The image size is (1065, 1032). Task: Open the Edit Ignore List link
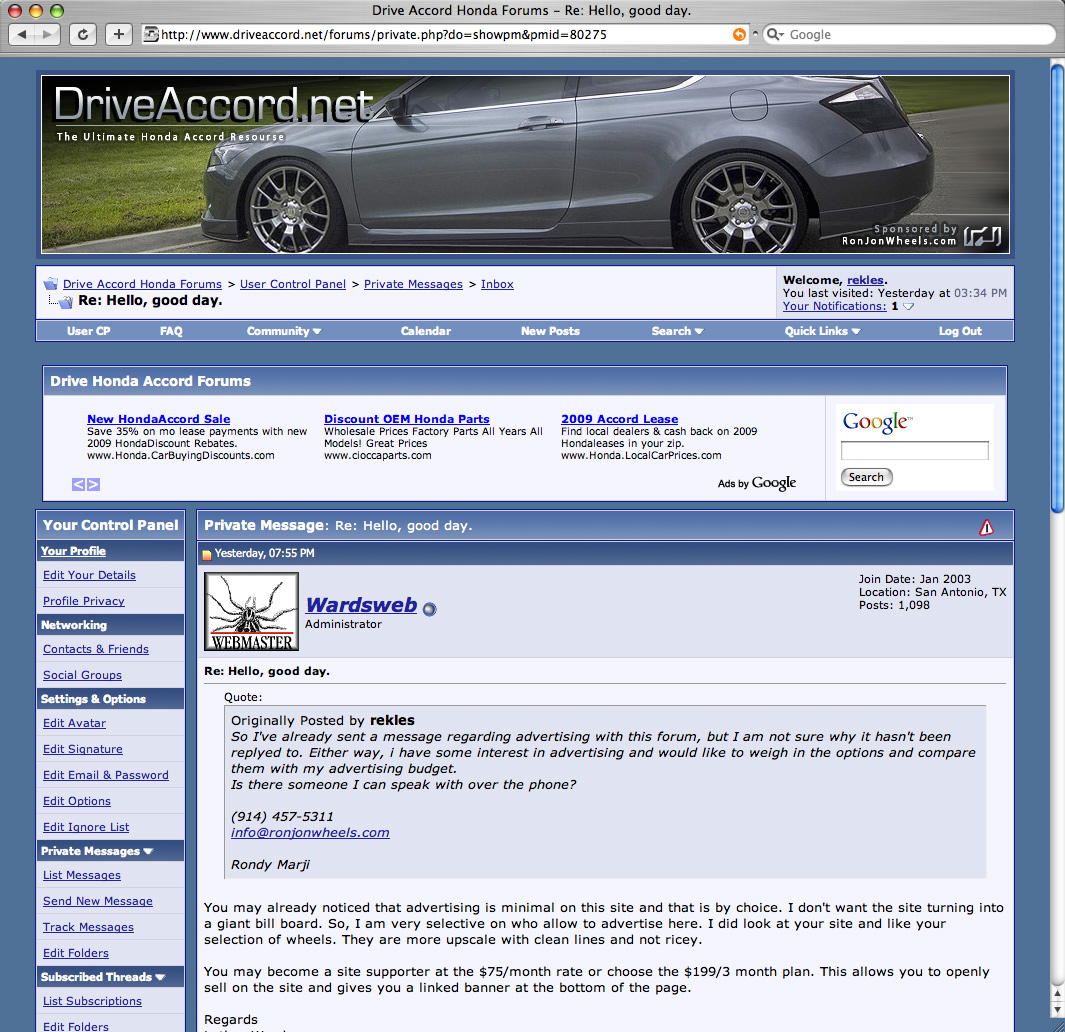click(x=86, y=827)
